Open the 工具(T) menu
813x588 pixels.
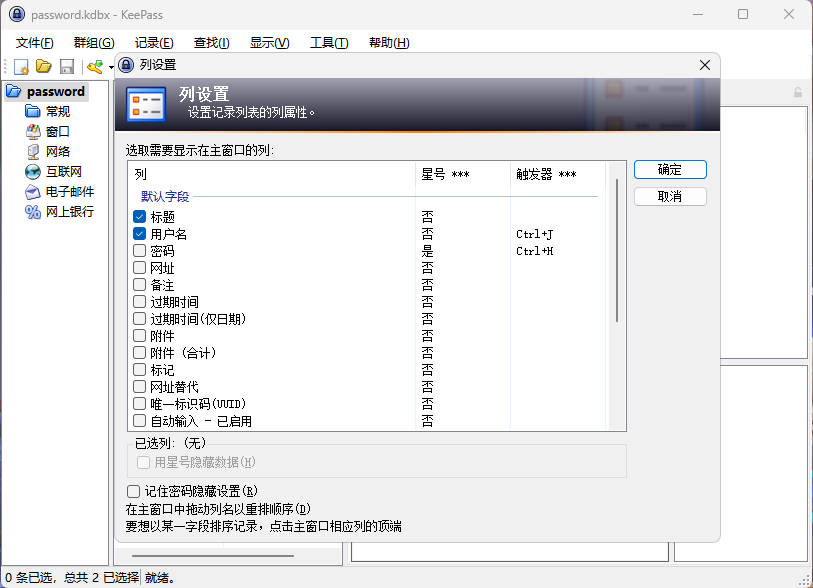pyautogui.click(x=329, y=42)
